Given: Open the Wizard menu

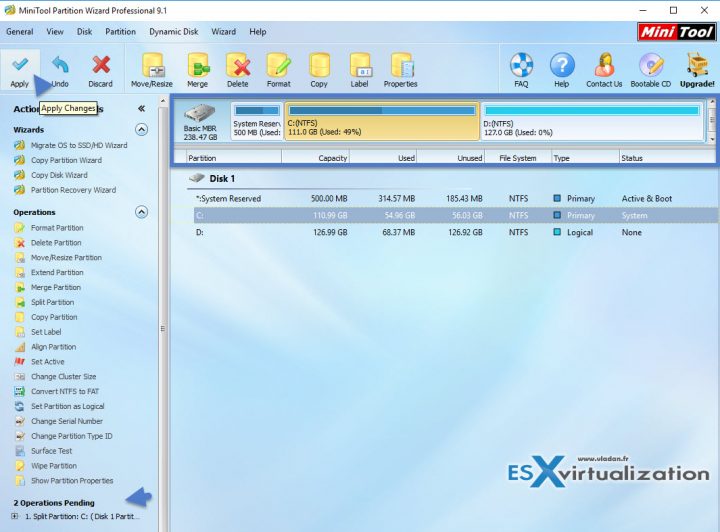Looking at the screenshot, I should point(224,32).
